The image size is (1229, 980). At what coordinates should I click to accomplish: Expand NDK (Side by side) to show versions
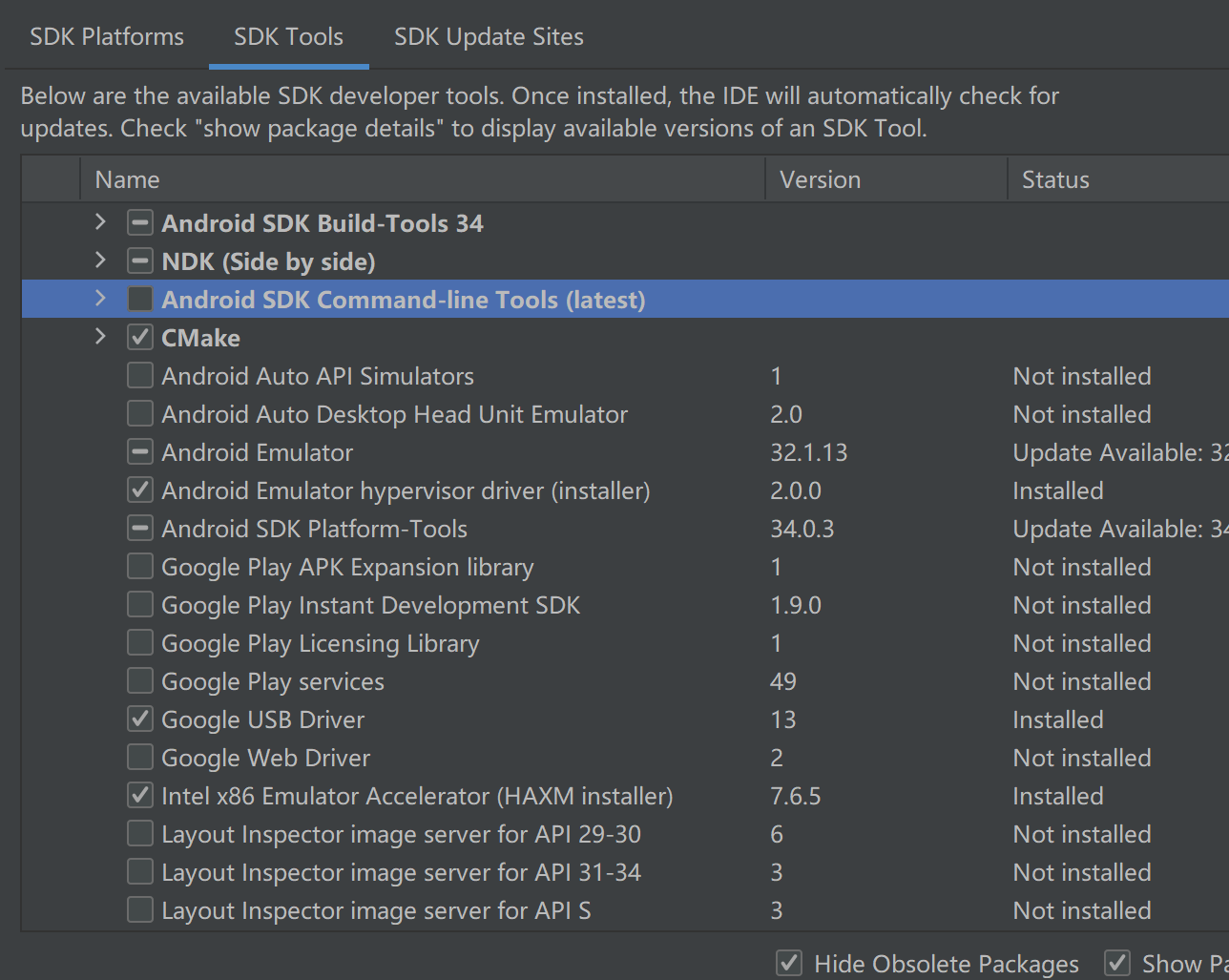pos(99,261)
